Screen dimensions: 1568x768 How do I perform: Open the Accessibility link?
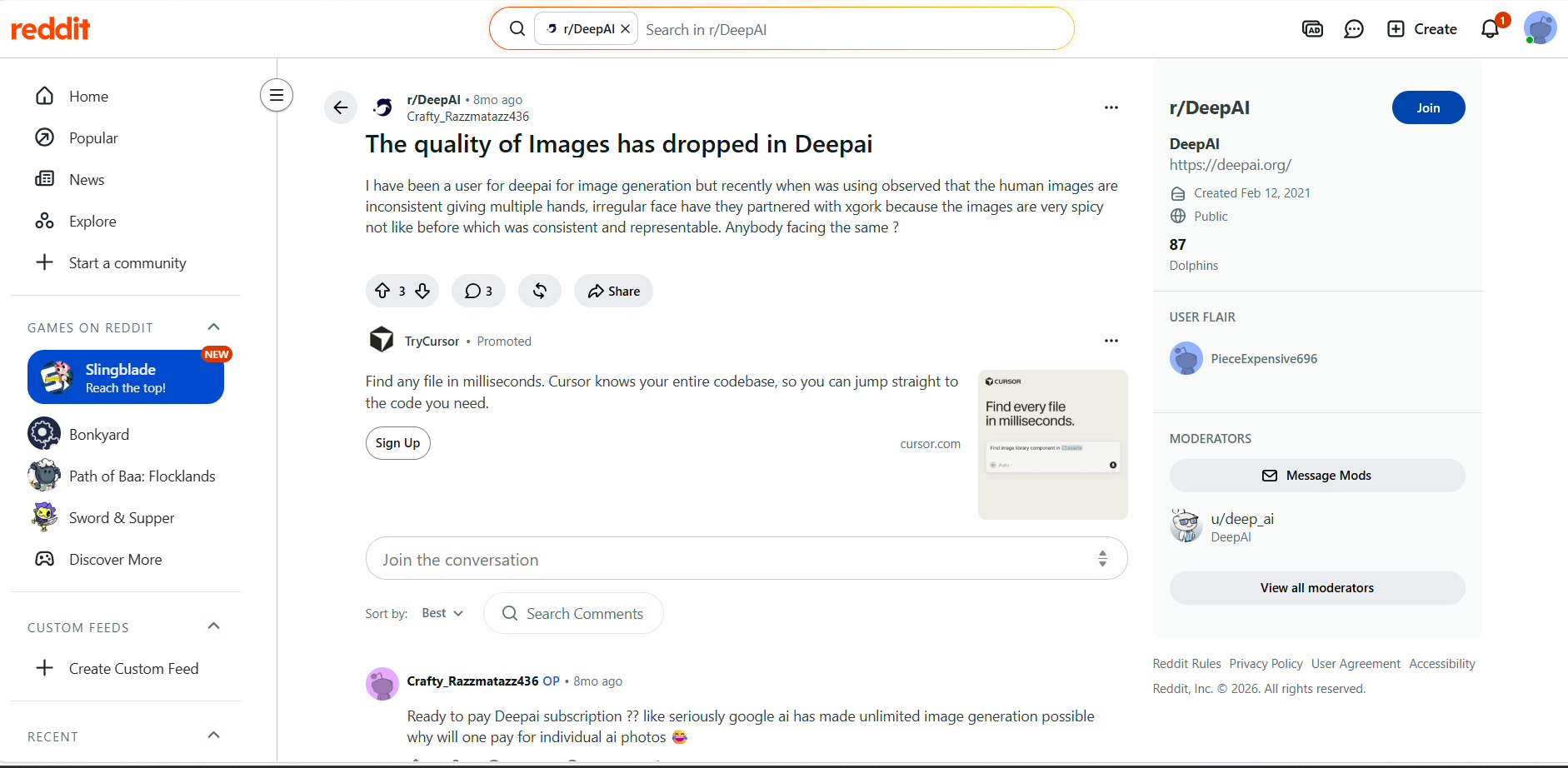click(x=1442, y=664)
